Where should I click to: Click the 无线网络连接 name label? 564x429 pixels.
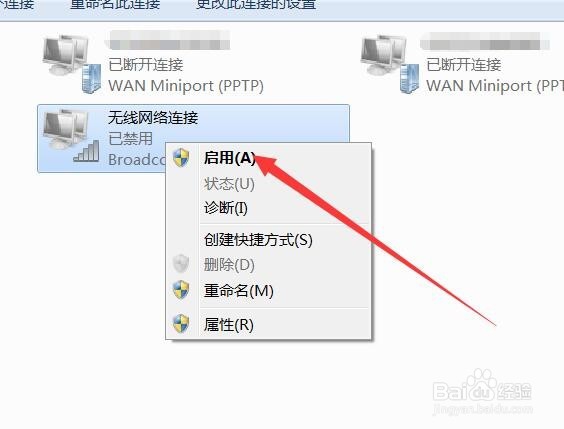[x=153, y=118]
